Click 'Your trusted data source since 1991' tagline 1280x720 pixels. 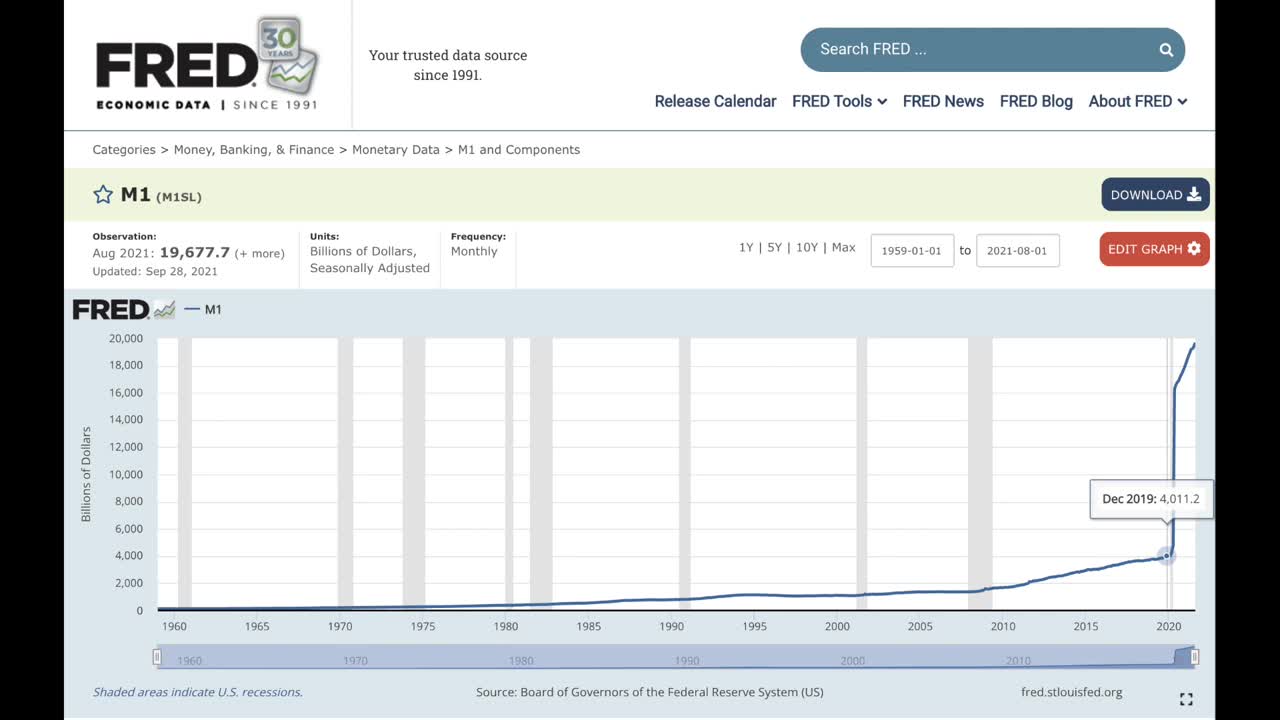(x=448, y=65)
